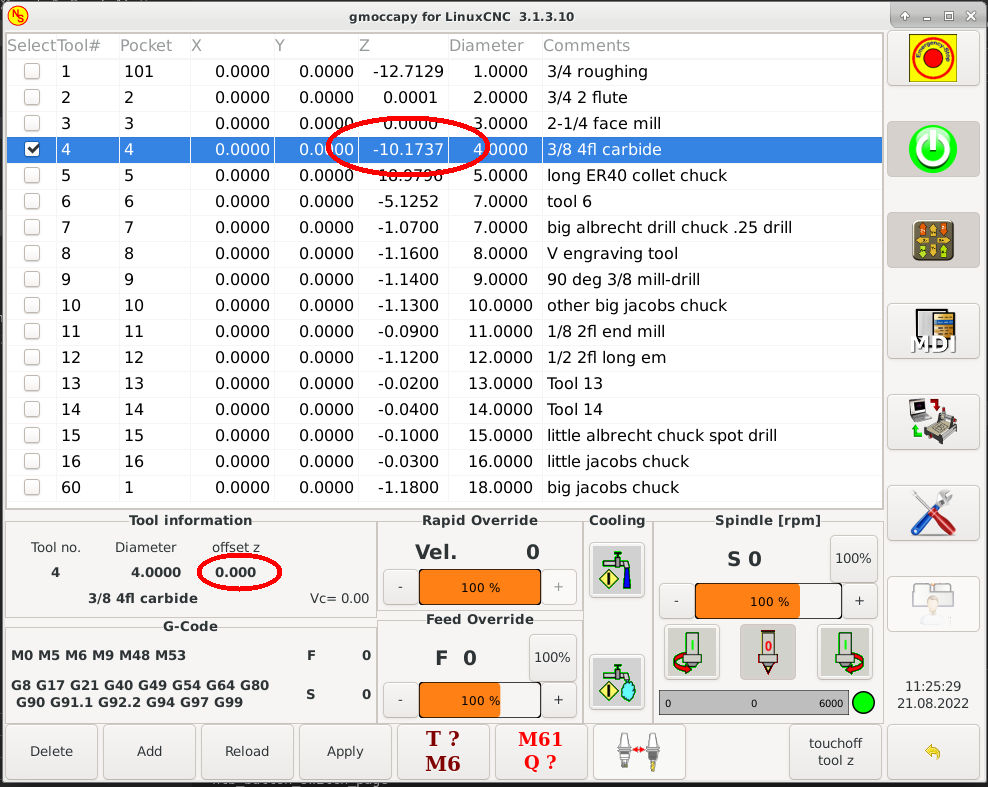Image resolution: width=988 pixels, height=787 pixels.
Task: Decrease feed override with the minus button
Action: point(400,699)
